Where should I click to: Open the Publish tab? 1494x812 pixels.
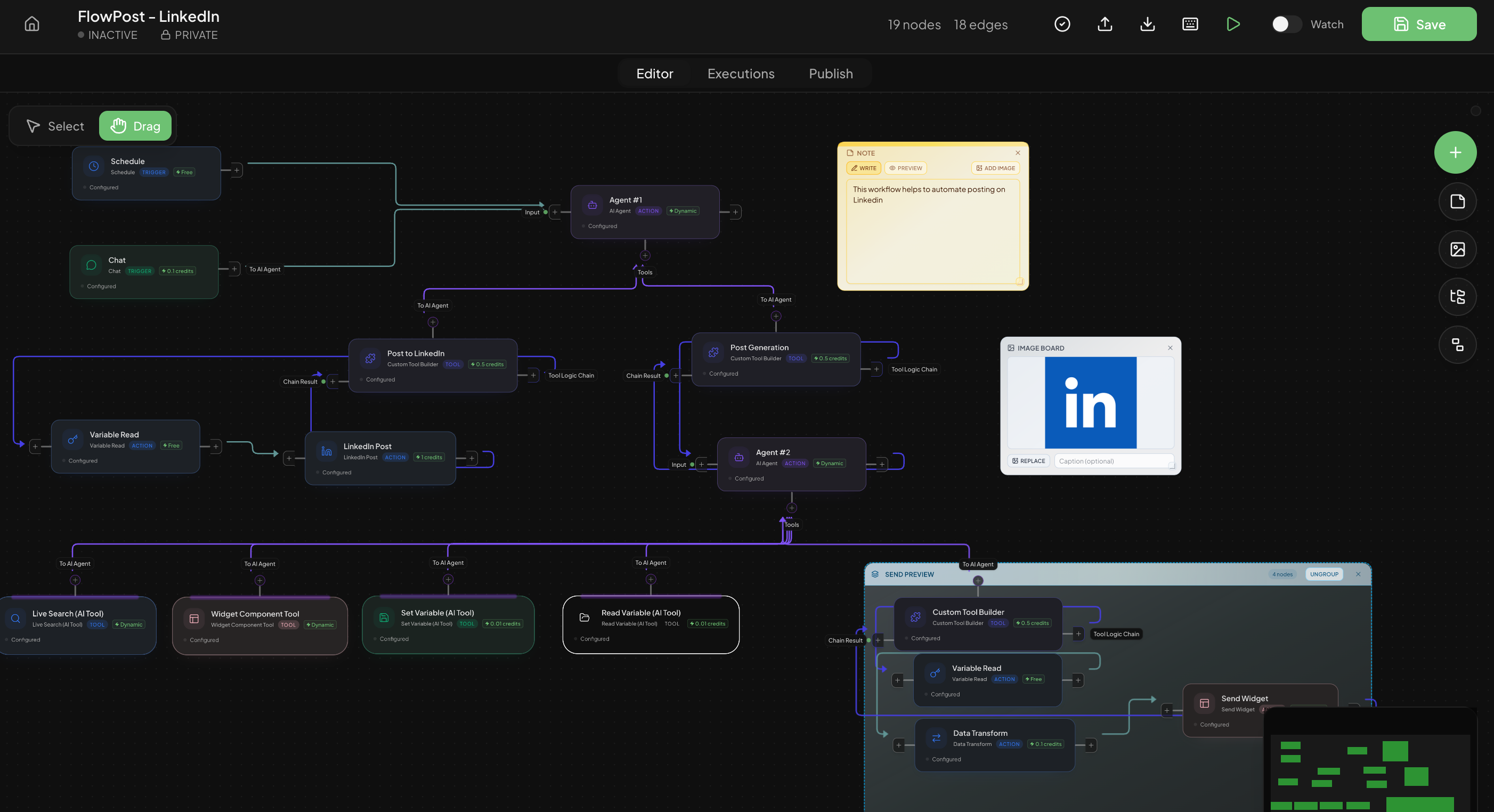click(831, 73)
